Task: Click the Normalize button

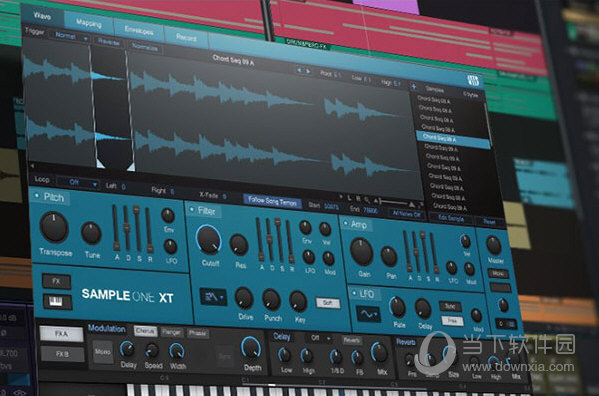Action: click(144, 47)
